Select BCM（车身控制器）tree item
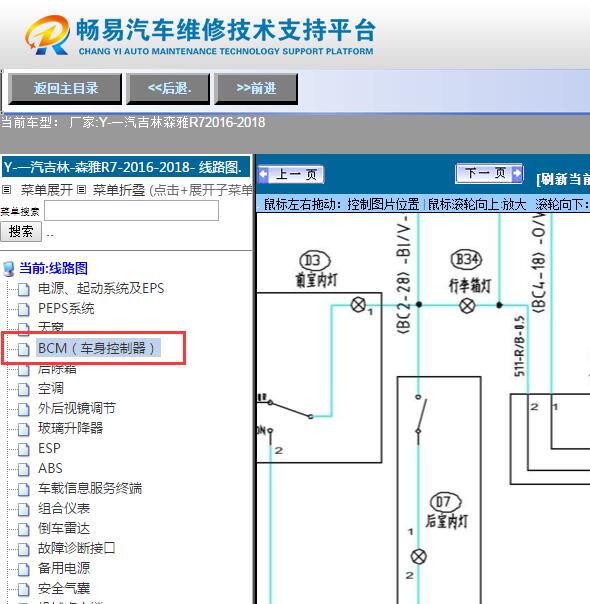This screenshot has width=590, height=604. [x=99, y=348]
